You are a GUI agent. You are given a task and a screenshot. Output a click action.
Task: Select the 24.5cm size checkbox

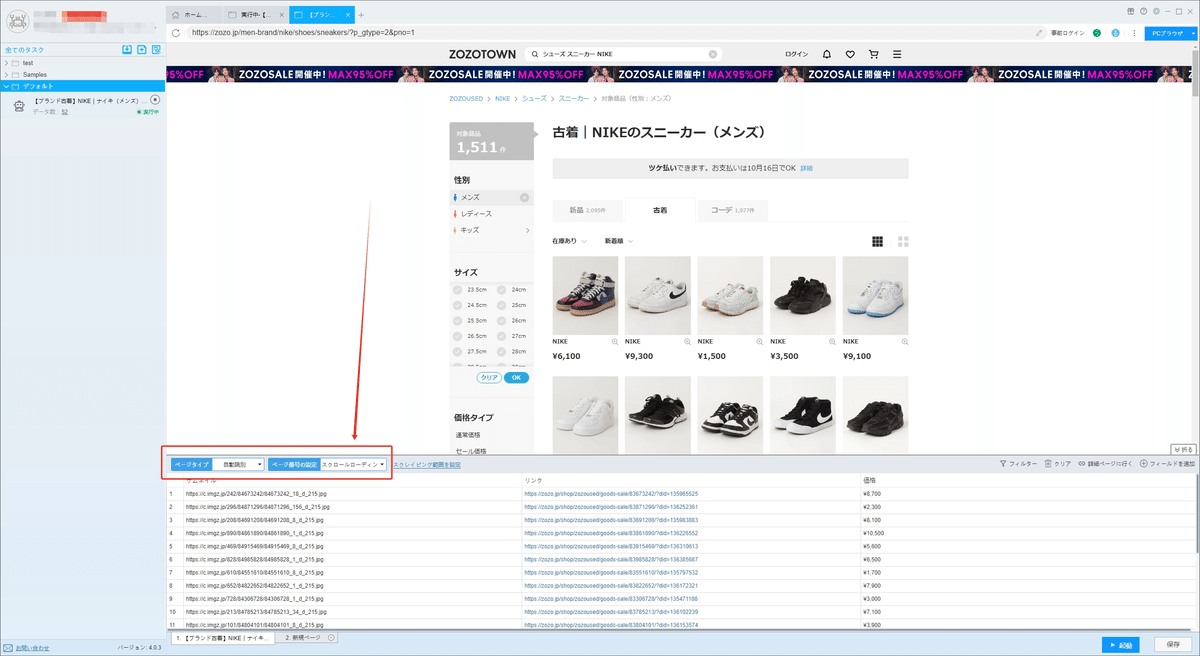point(458,305)
